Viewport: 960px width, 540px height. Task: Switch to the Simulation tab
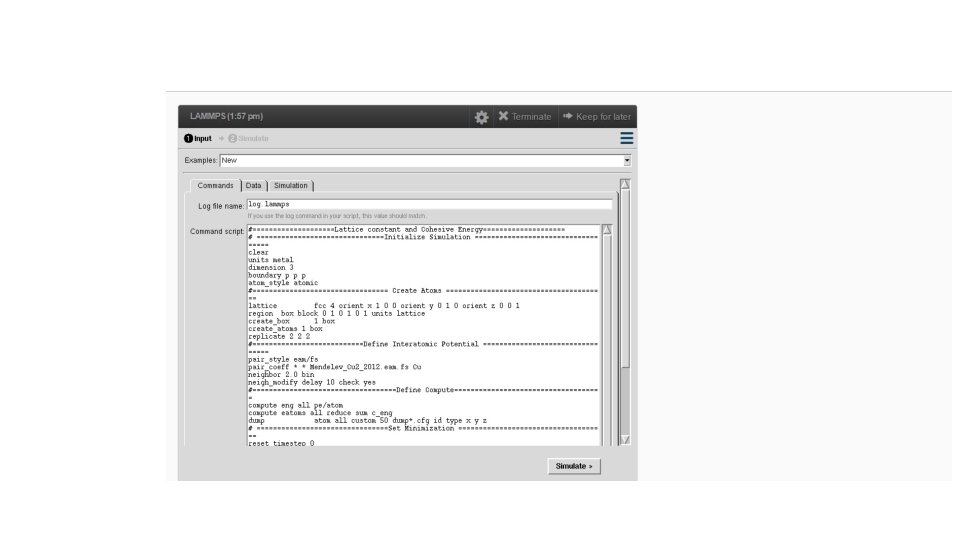tap(291, 186)
